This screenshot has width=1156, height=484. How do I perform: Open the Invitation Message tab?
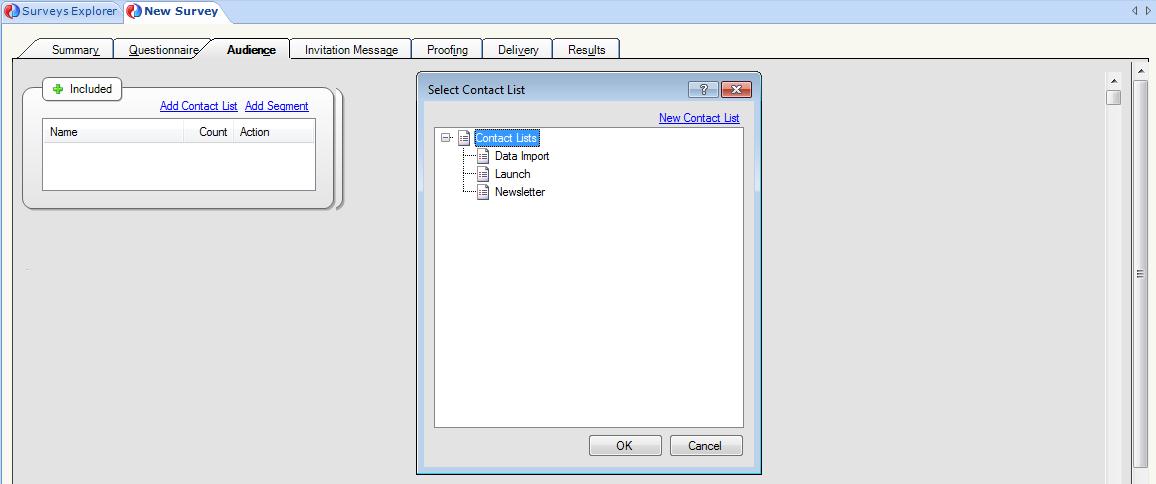pyautogui.click(x=351, y=50)
